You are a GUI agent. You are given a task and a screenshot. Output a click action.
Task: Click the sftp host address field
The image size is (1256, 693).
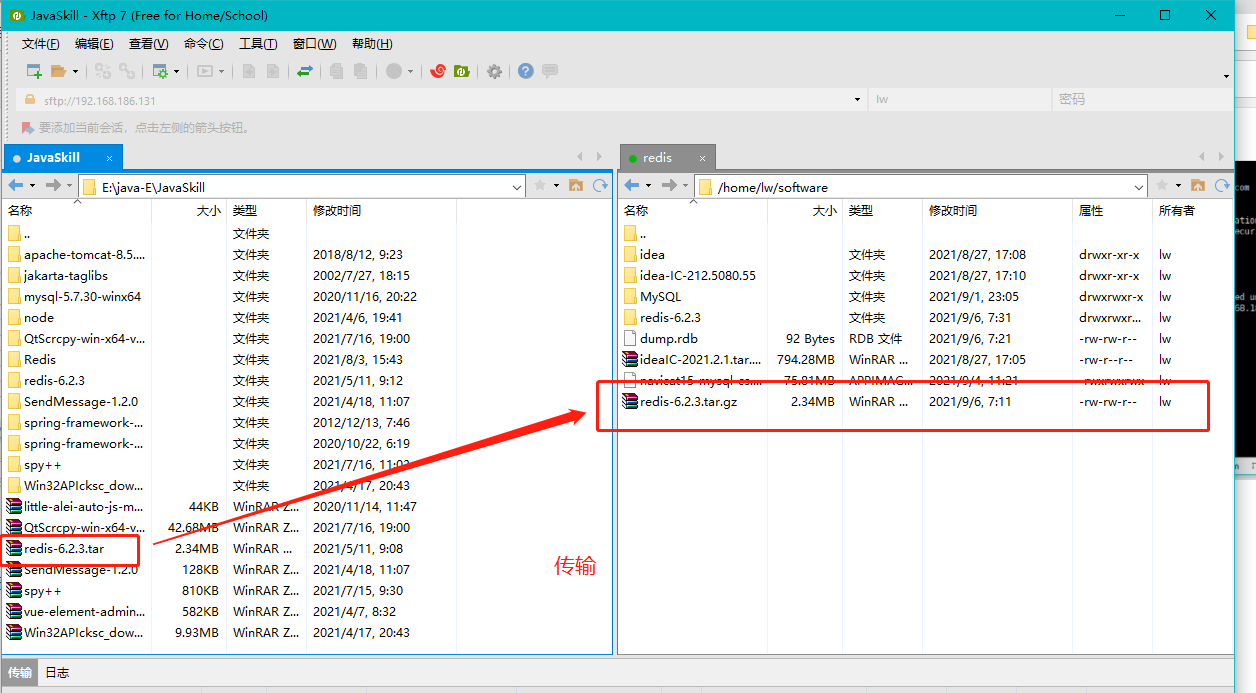(x=443, y=100)
